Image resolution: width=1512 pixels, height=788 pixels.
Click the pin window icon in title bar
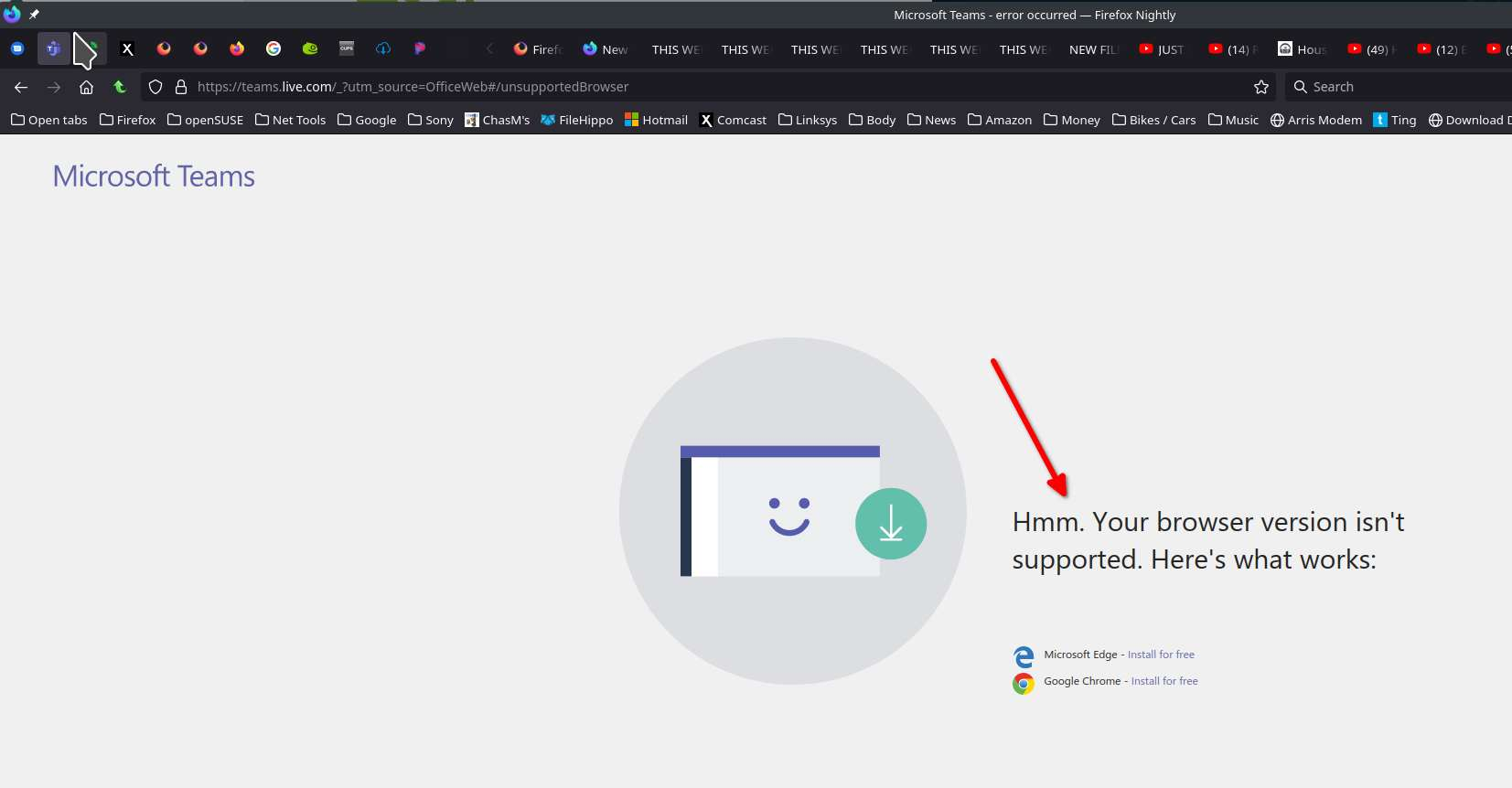pos(34,15)
